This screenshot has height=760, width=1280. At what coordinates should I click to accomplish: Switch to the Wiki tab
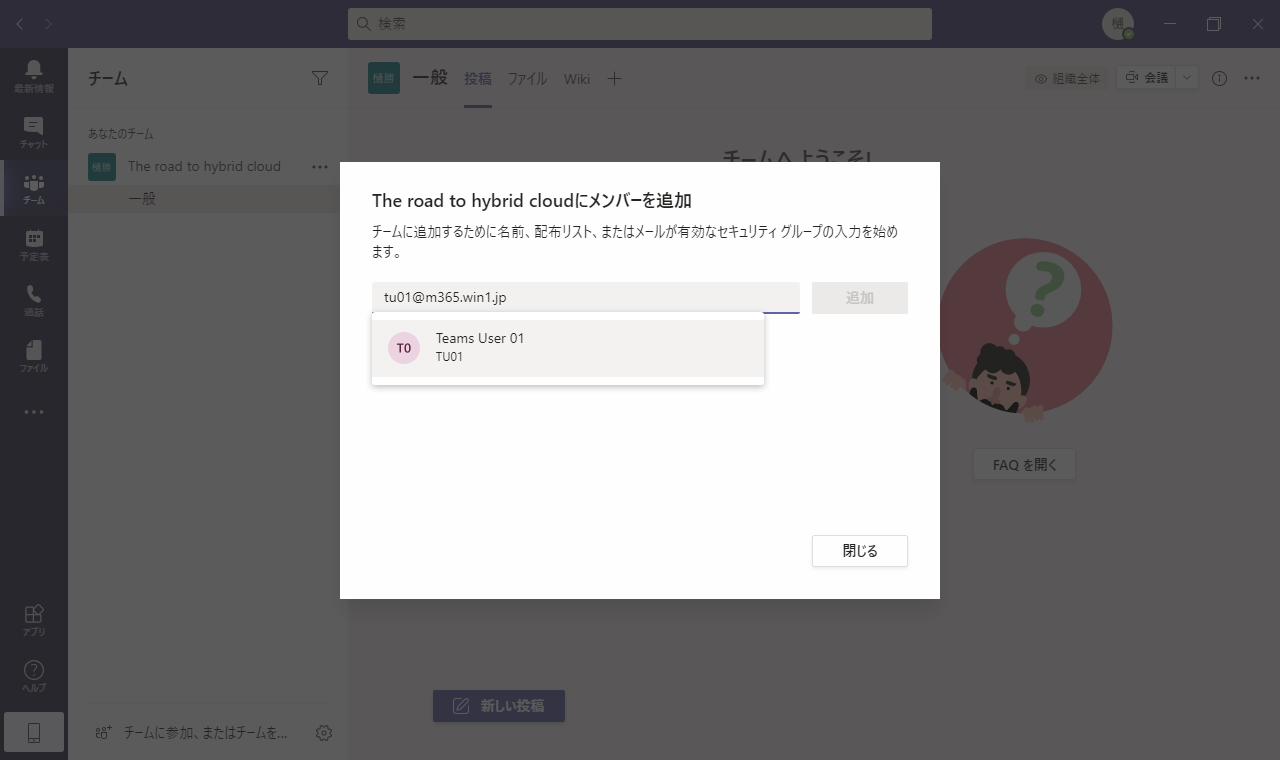pos(577,78)
